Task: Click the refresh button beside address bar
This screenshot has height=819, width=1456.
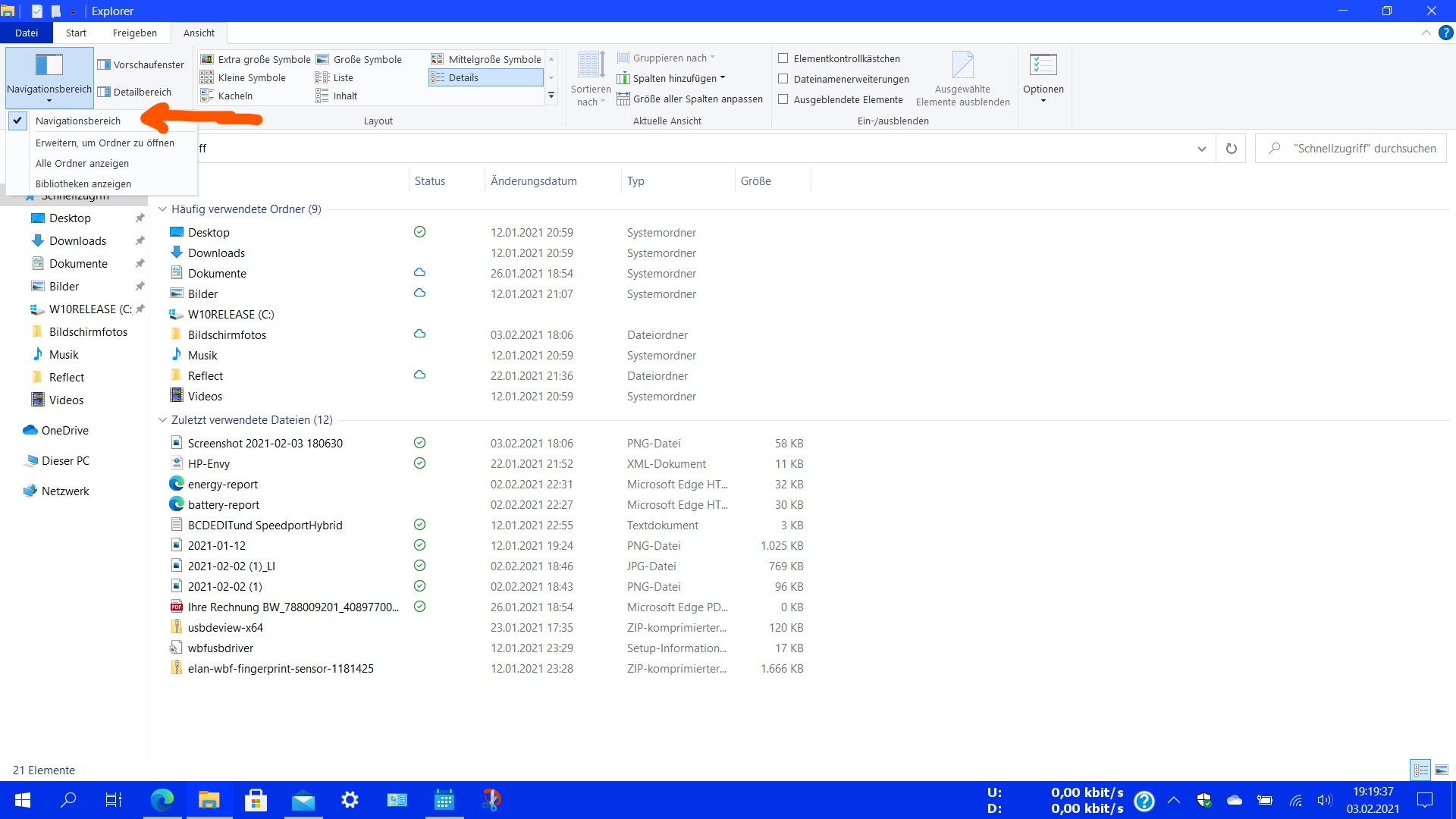Action: (1231, 149)
